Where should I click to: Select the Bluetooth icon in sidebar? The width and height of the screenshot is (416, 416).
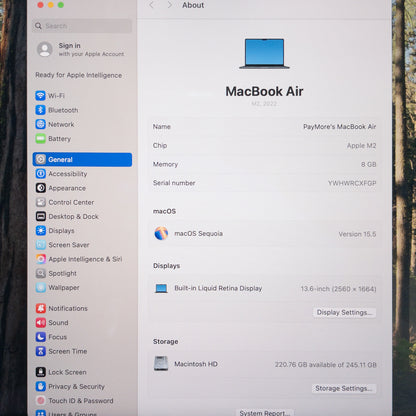pos(40,110)
